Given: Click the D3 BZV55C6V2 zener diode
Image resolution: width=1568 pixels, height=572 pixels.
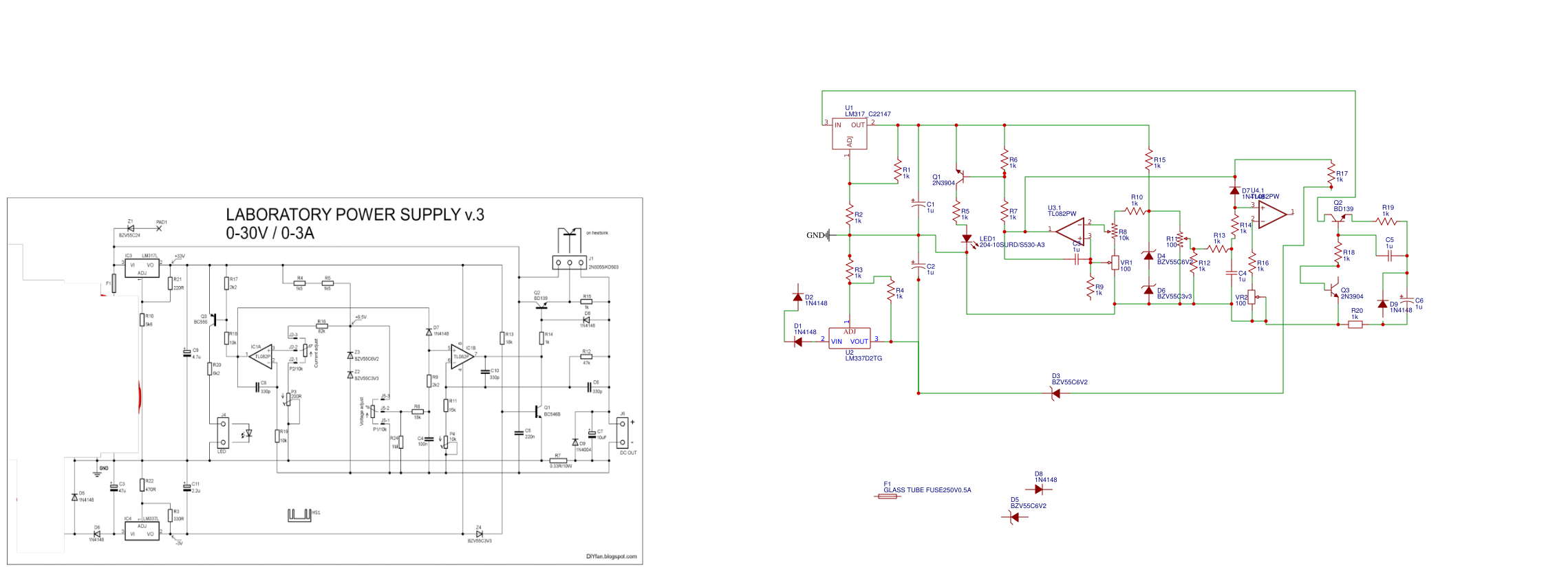Looking at the screenshot, I should (x=1055, y=393).
